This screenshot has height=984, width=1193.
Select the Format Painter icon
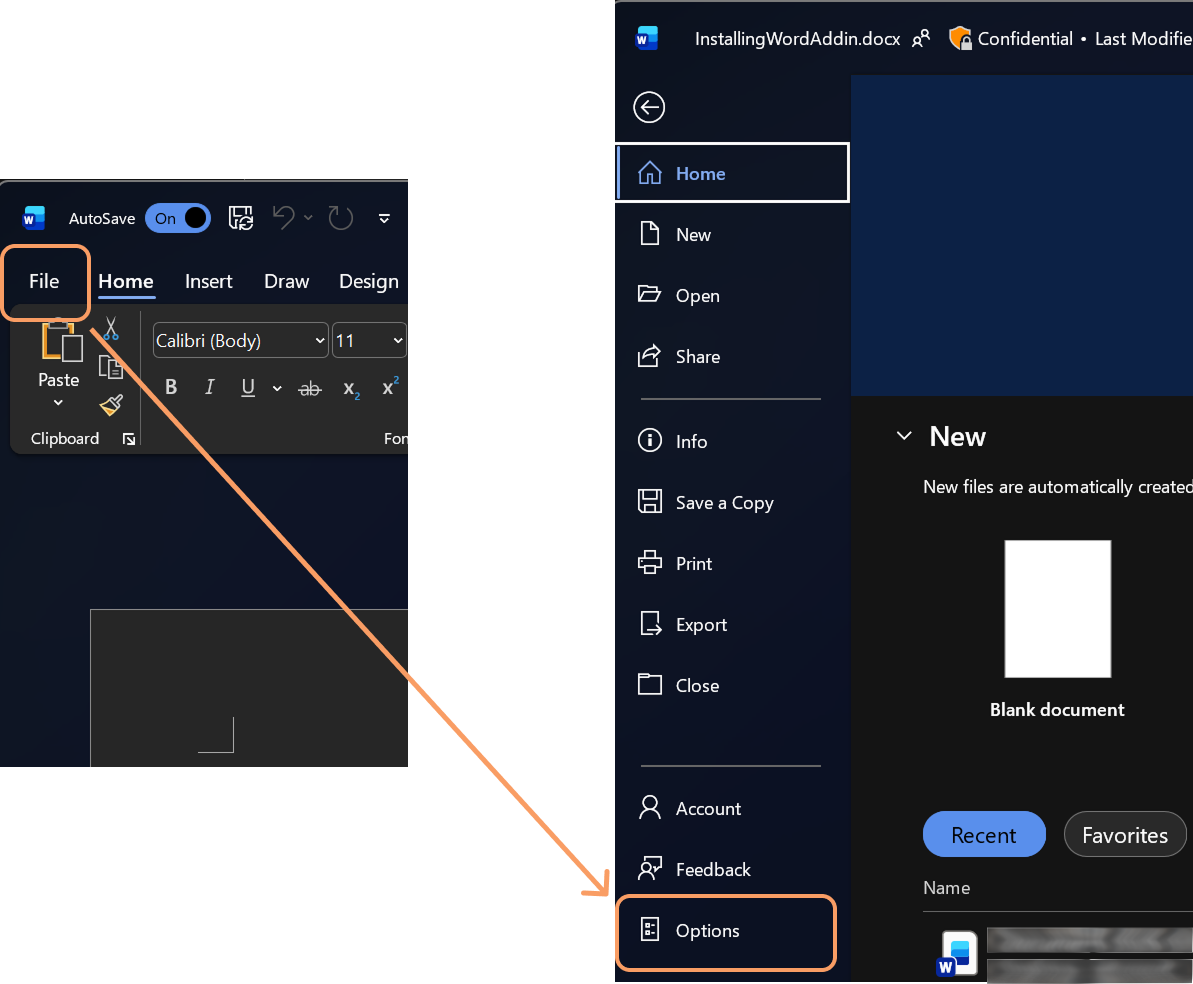point(111,404)
